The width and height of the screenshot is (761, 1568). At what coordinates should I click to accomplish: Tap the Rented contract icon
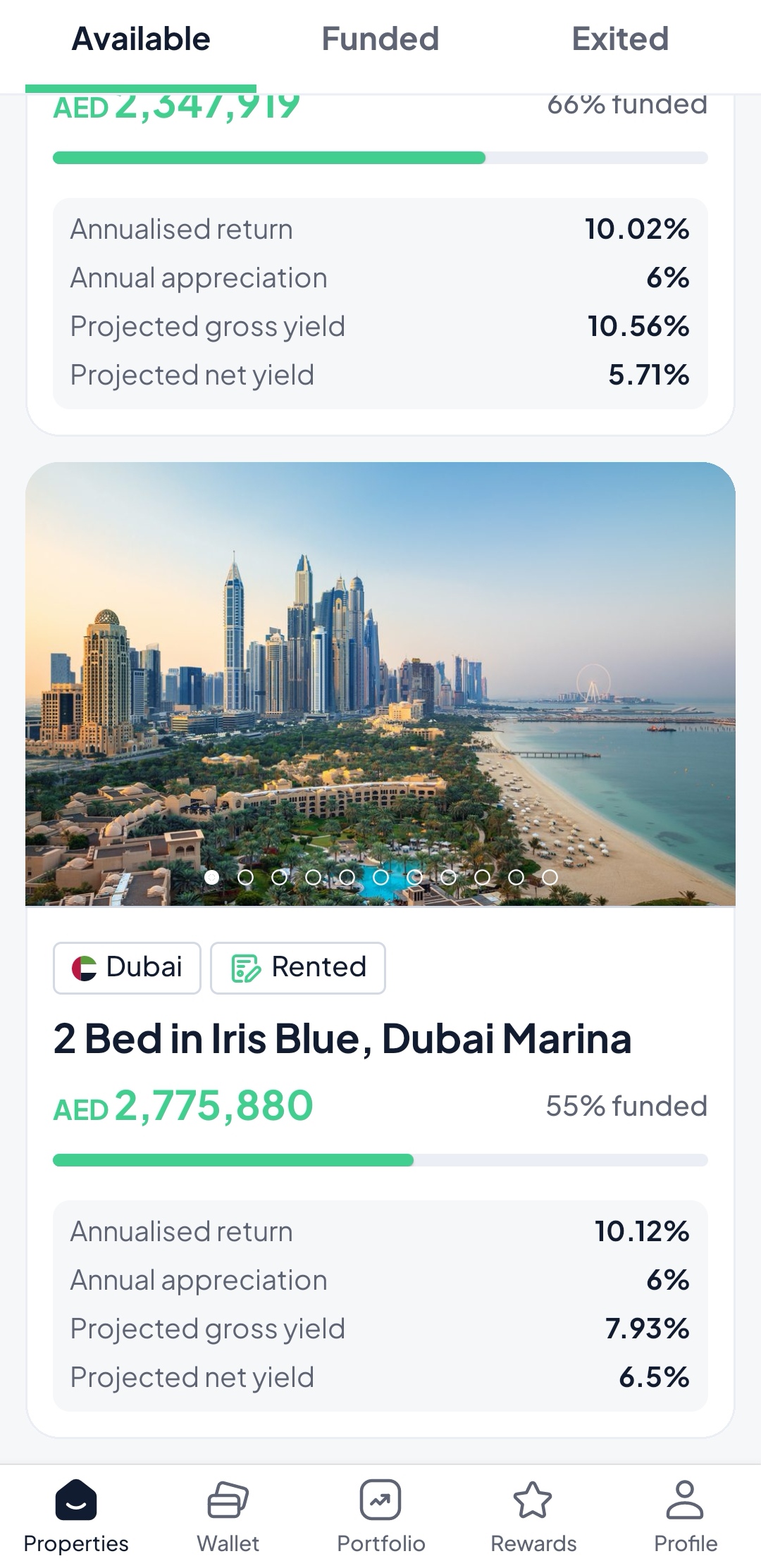(246, 968)
